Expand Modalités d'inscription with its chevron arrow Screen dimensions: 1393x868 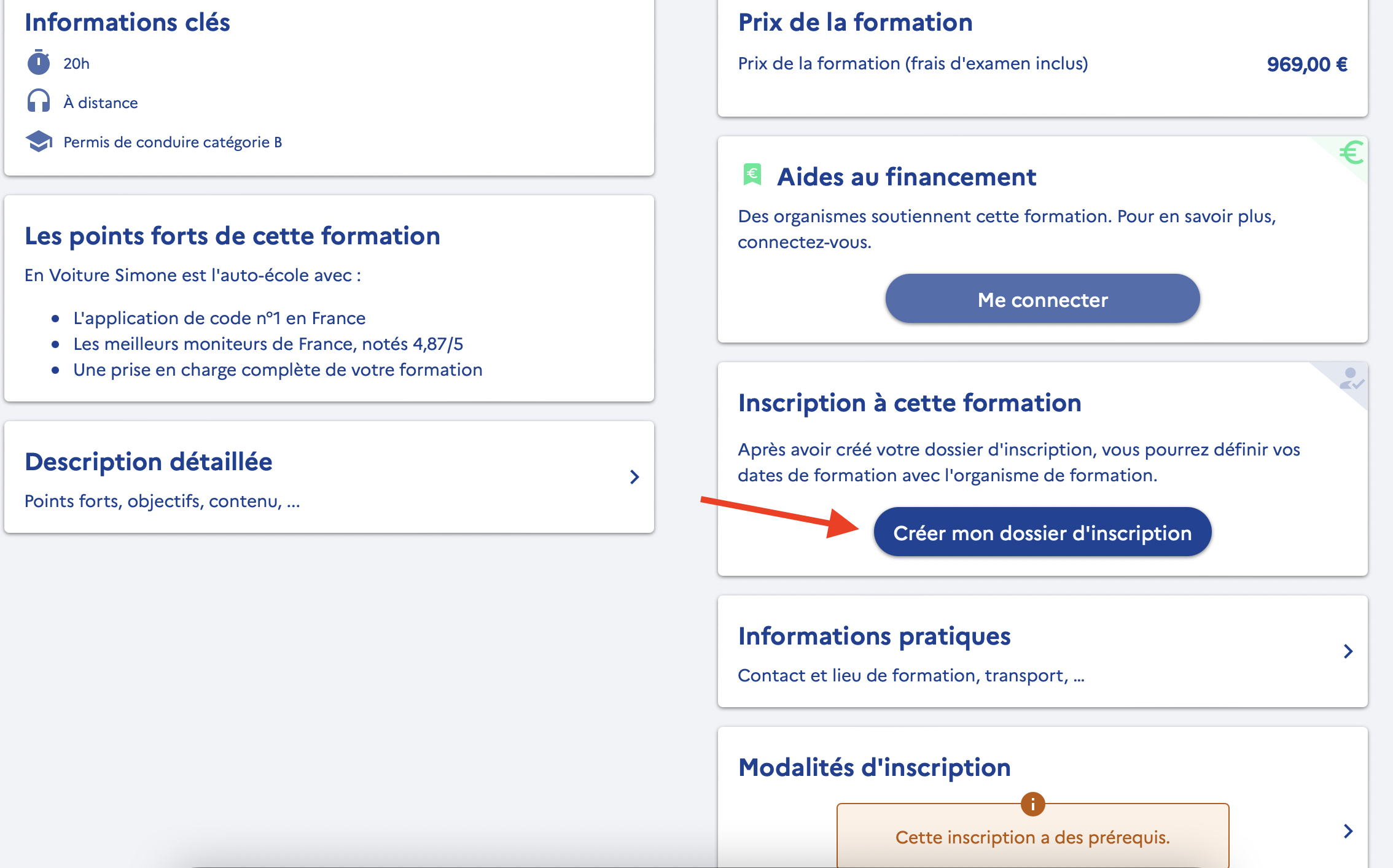point(1348,831)
